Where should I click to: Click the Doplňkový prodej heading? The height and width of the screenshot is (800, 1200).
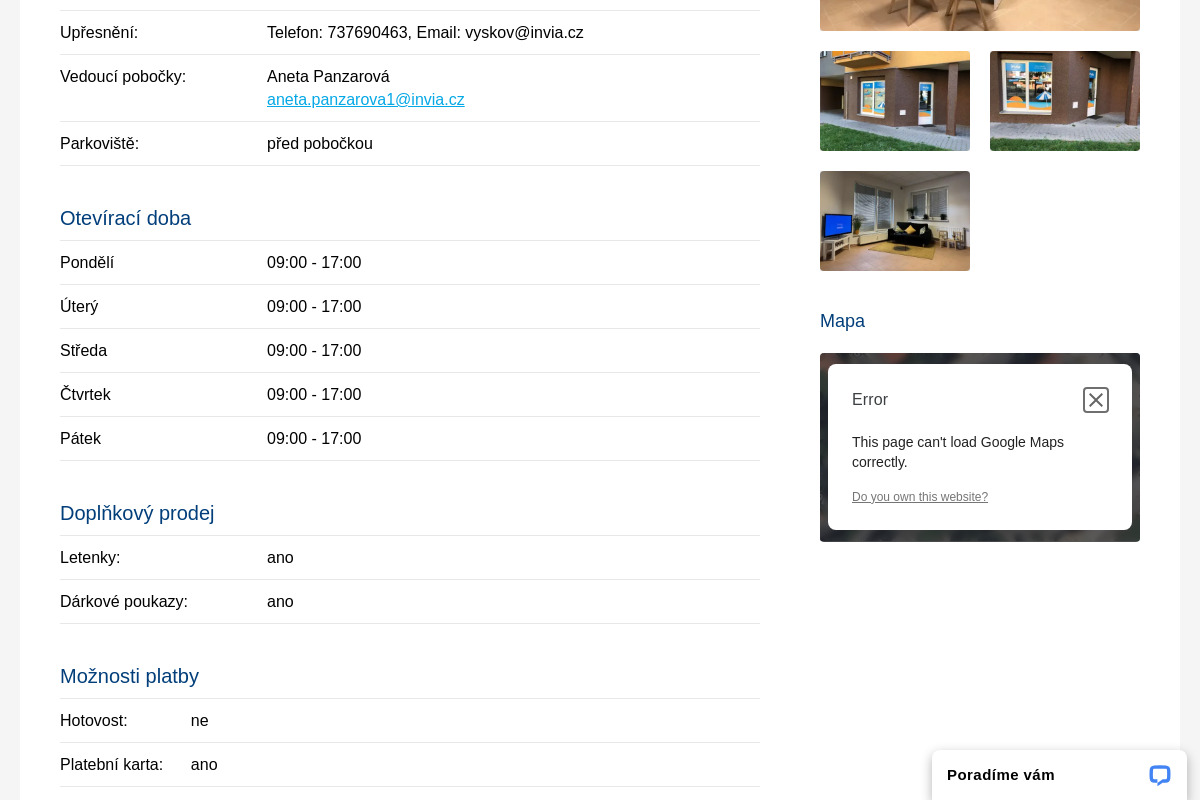click(137, 513)
